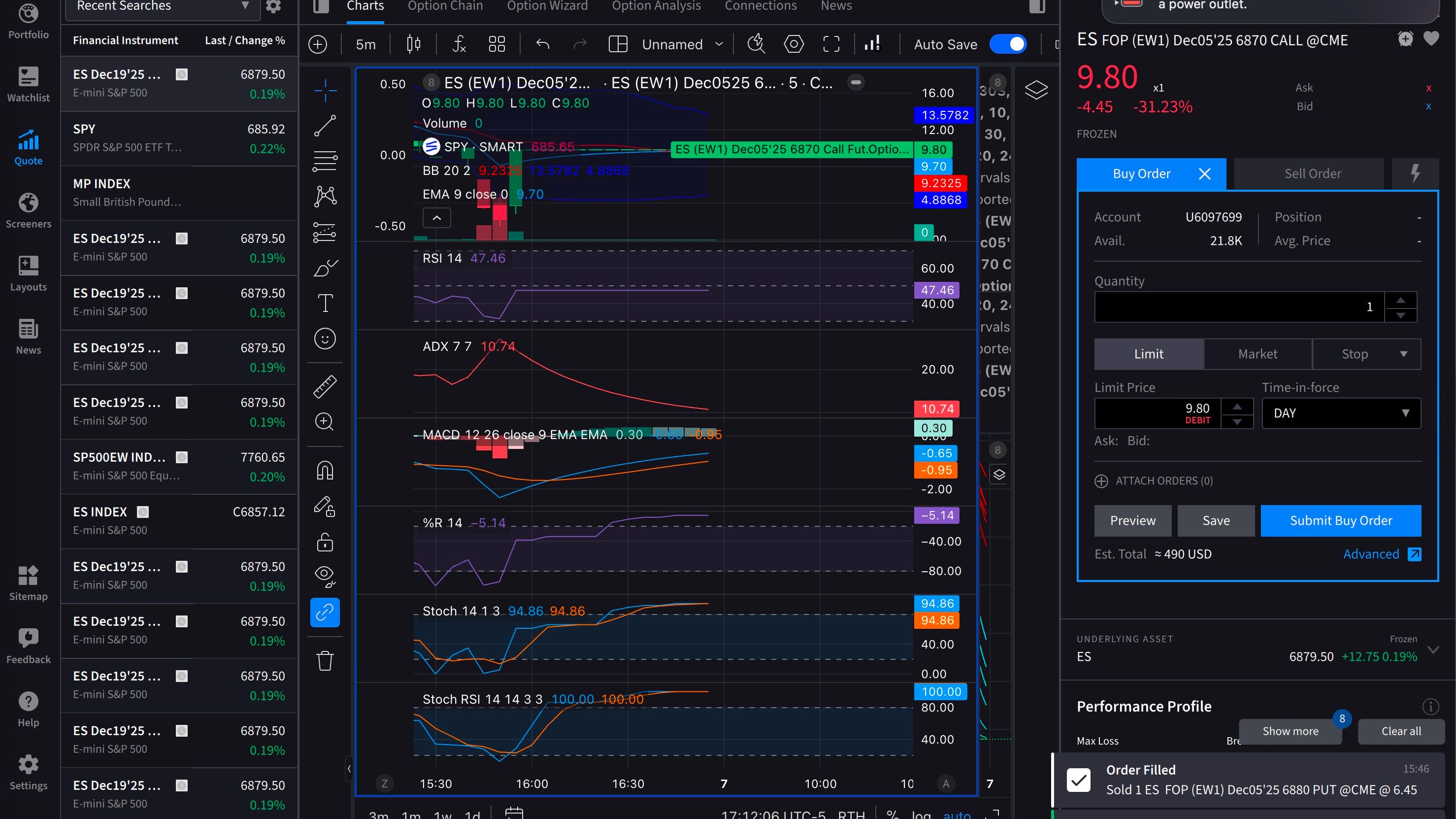
Task: Open the emoji/icons drawing tool
Action: [x=325, y=339]
